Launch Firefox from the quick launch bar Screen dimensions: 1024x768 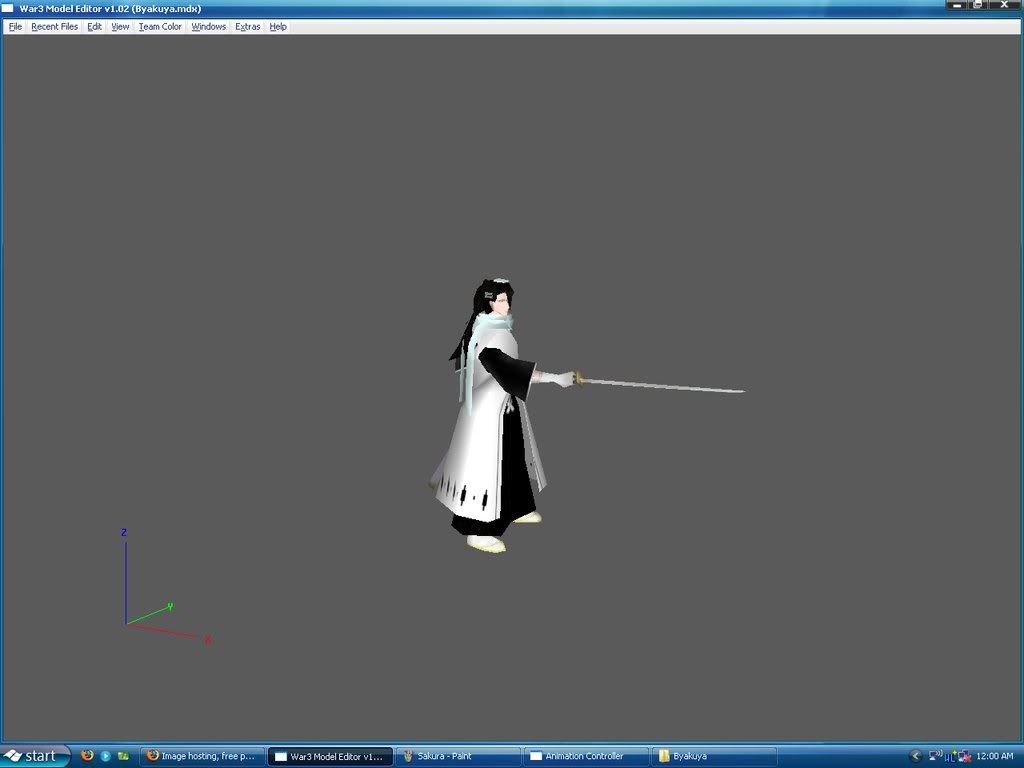[x=88, y=756]
